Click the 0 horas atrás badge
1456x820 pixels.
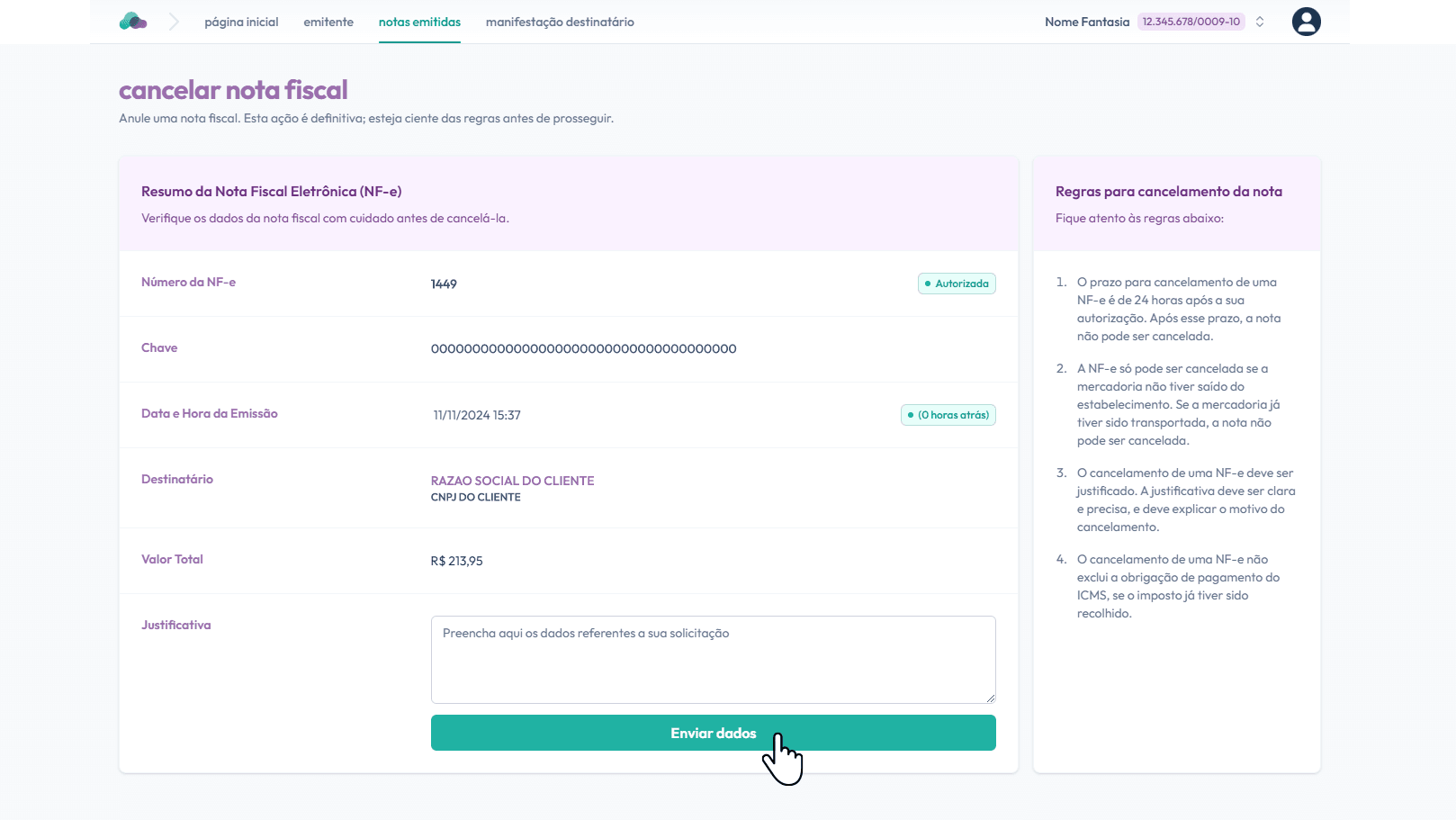click(948, 415)
